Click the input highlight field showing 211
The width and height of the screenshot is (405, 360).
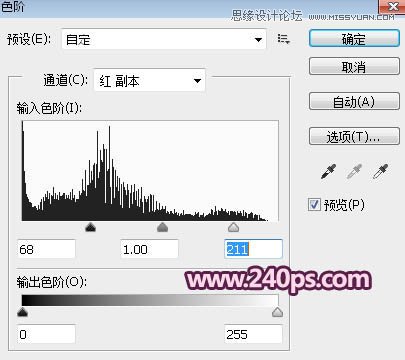point(253,249)
